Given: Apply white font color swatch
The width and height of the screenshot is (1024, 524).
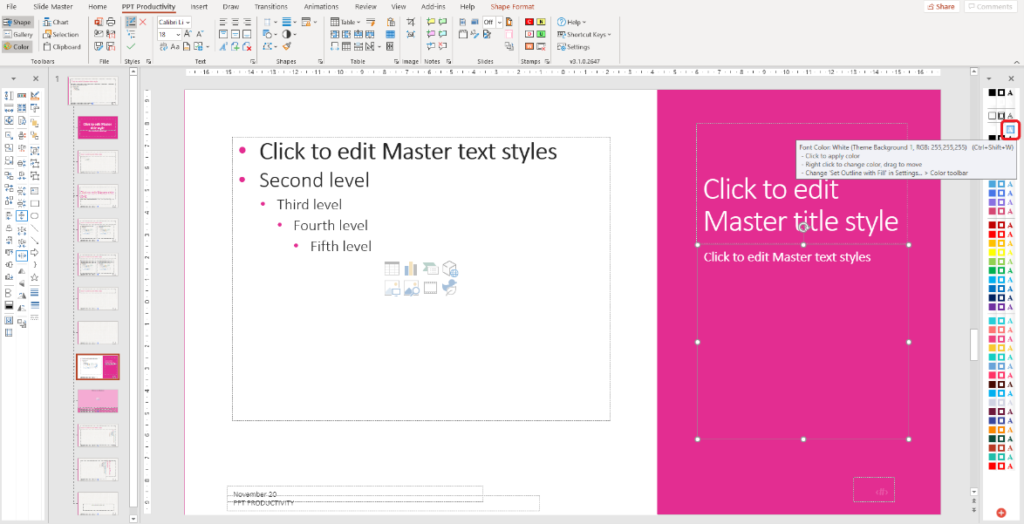Looking at the screenshot, I should pyautogui.click(x=1010, y=130).
